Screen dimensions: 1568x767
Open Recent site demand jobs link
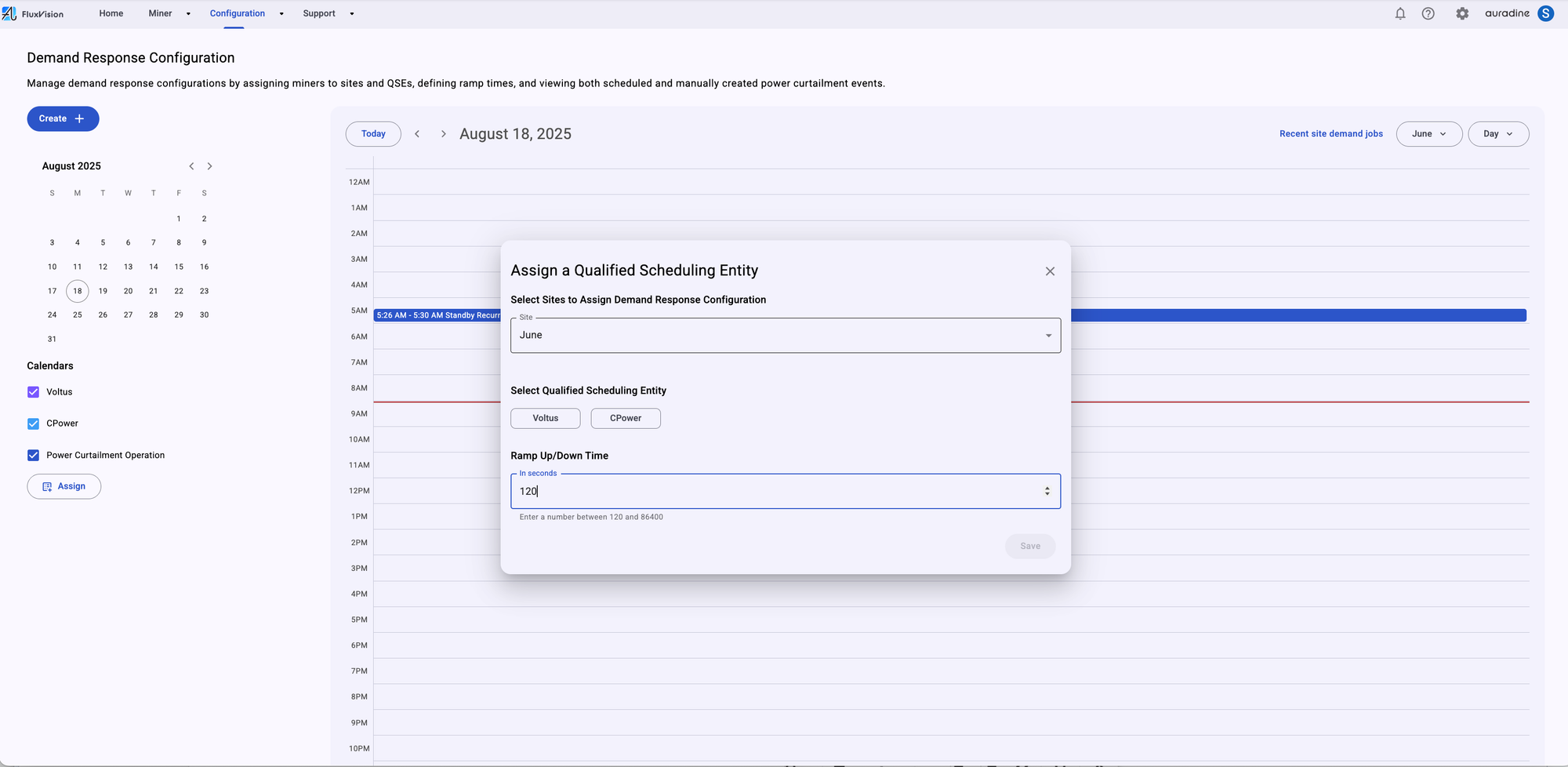click(x=1331, y=134)
